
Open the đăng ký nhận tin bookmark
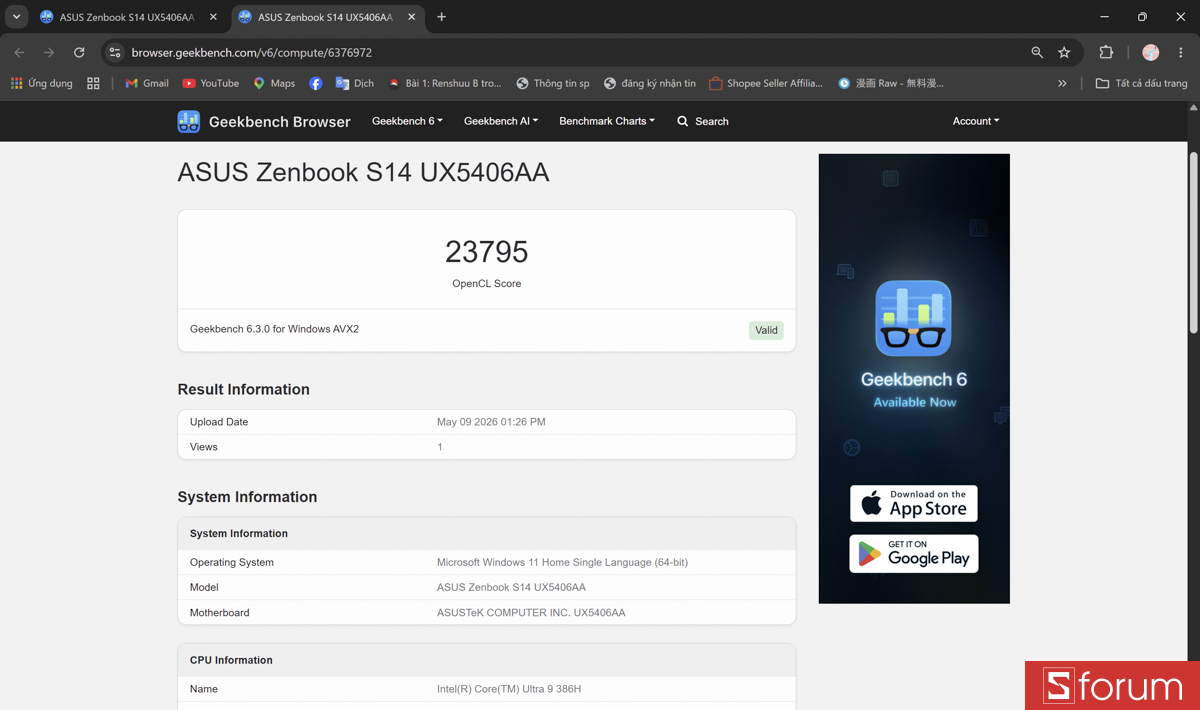pos(650,83)
